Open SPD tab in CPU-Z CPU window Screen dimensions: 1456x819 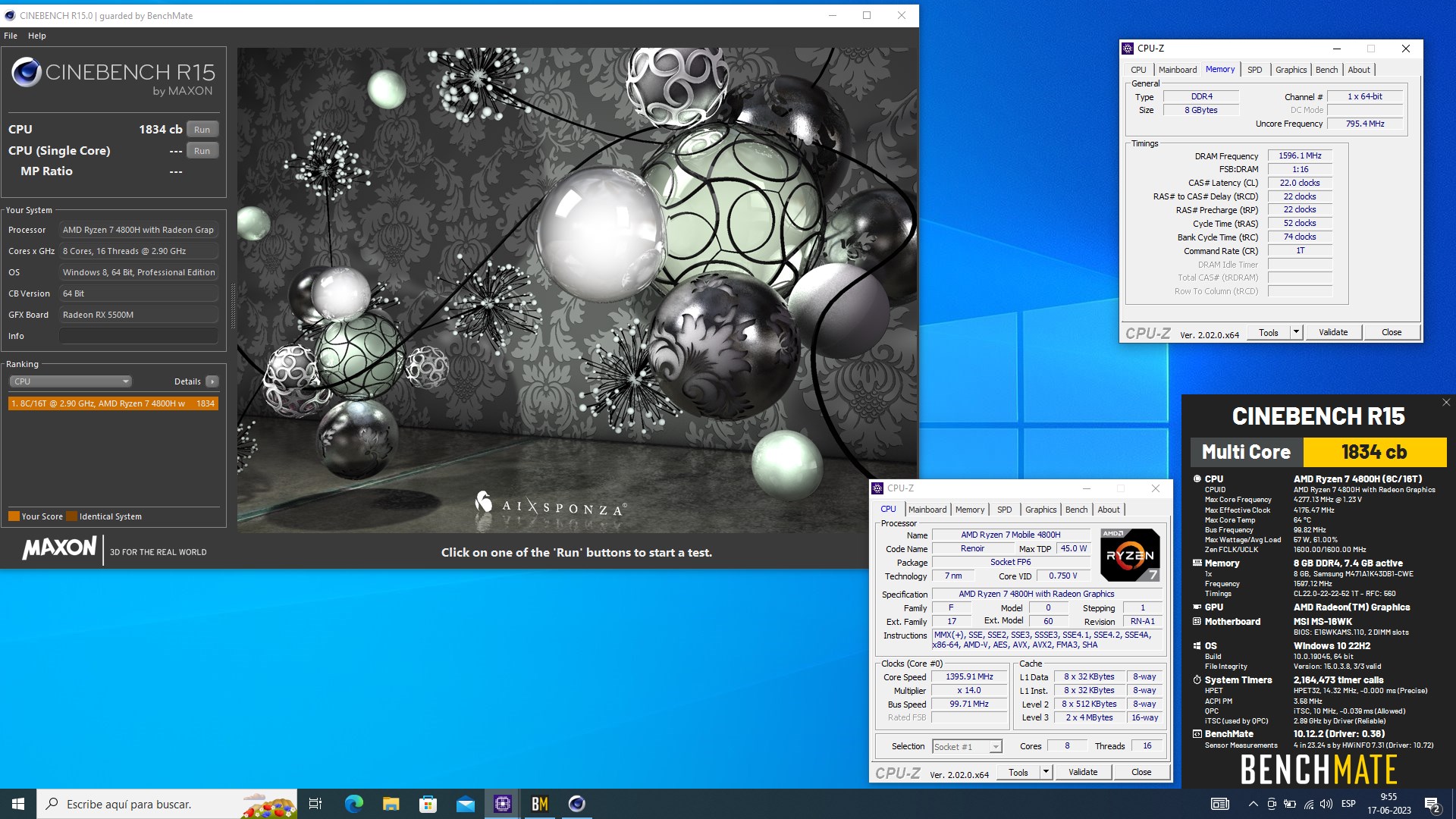click(x=1005, y=510)
